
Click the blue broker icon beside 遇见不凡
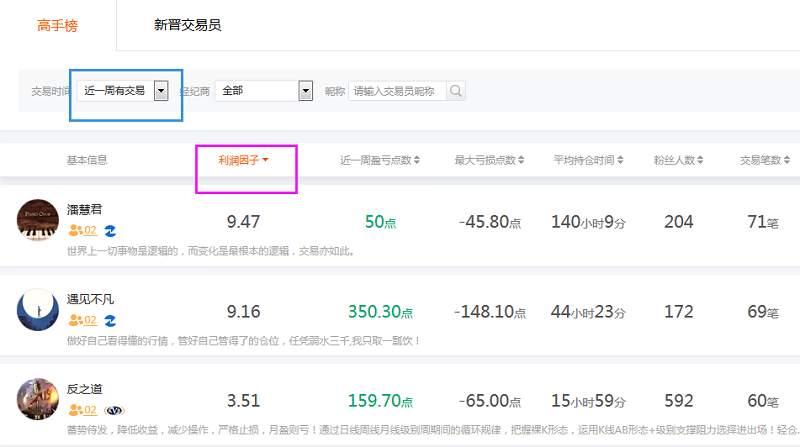point(110,321)
